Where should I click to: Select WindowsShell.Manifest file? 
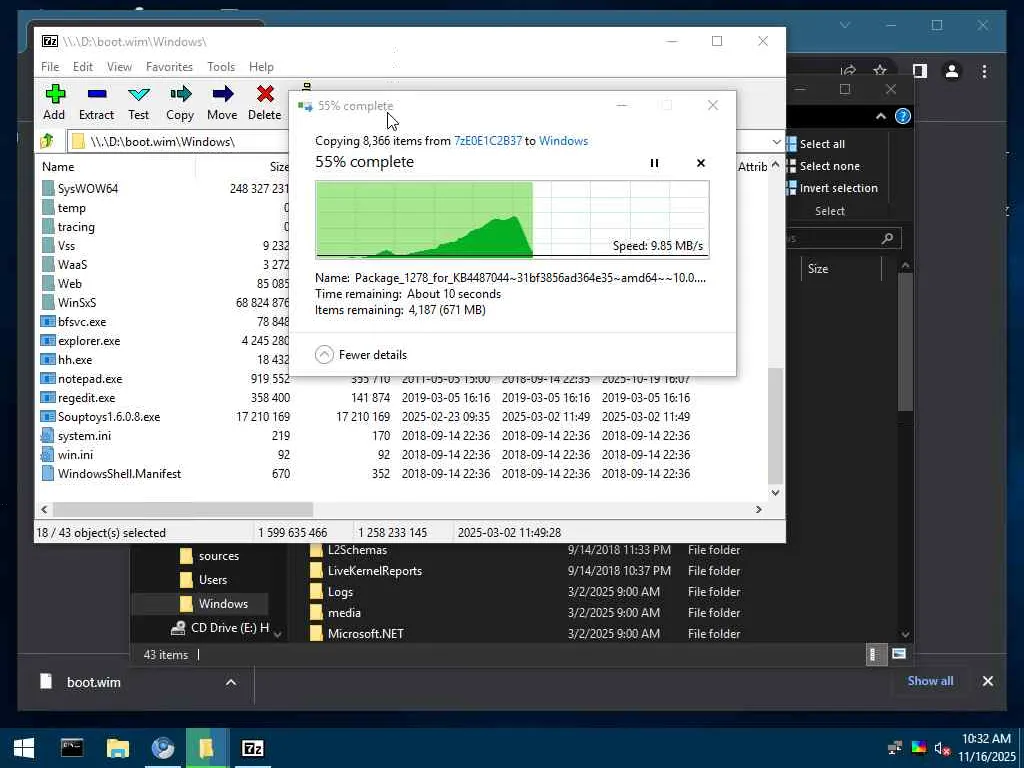pos(119,473)
